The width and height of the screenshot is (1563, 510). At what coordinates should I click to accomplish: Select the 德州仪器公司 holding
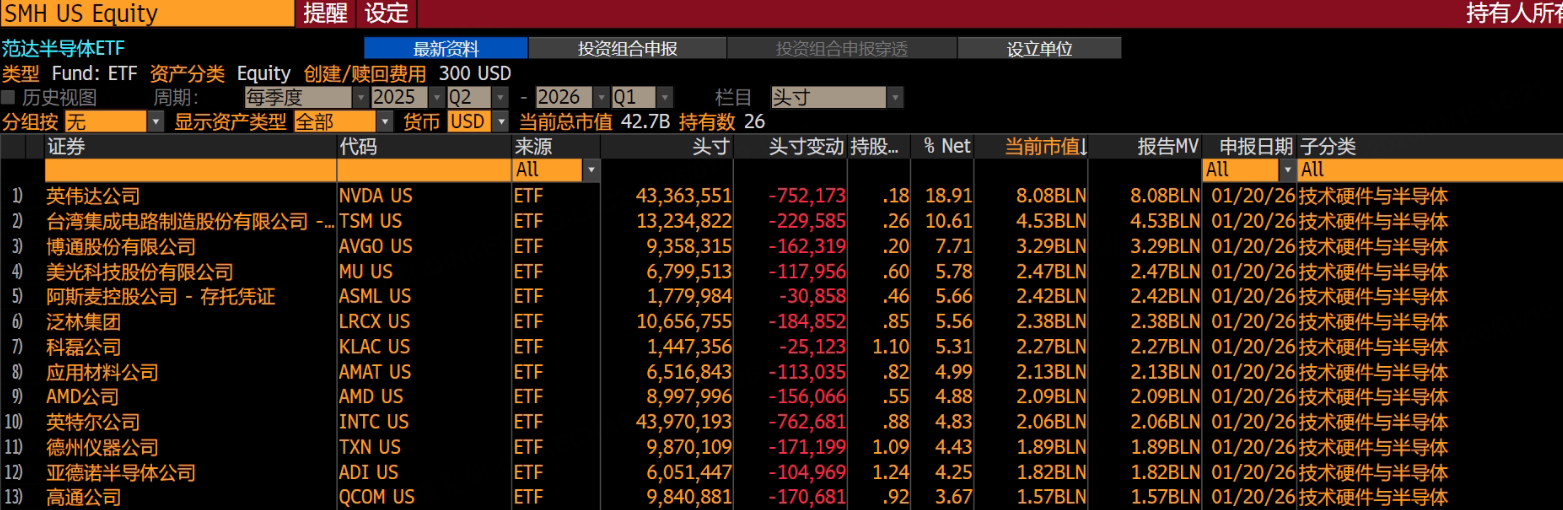coord(102,447)
